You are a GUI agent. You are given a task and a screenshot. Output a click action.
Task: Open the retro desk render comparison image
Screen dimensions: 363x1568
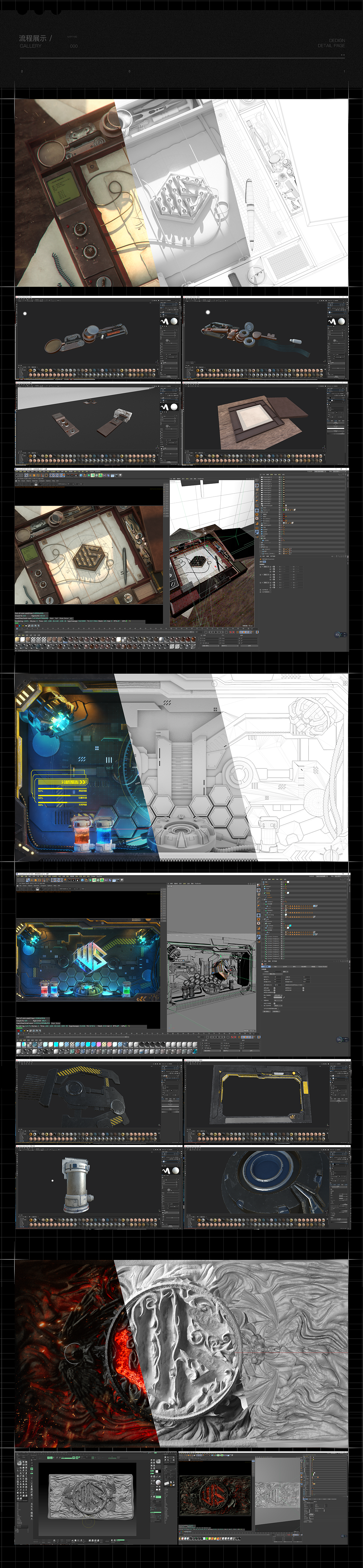click(181, 192)
